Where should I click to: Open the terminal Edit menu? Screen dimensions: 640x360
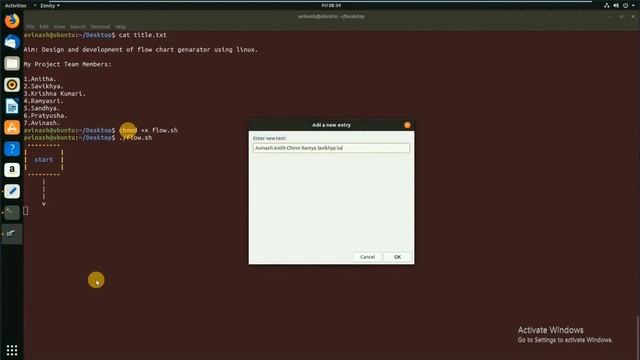(x=44, y=27)
